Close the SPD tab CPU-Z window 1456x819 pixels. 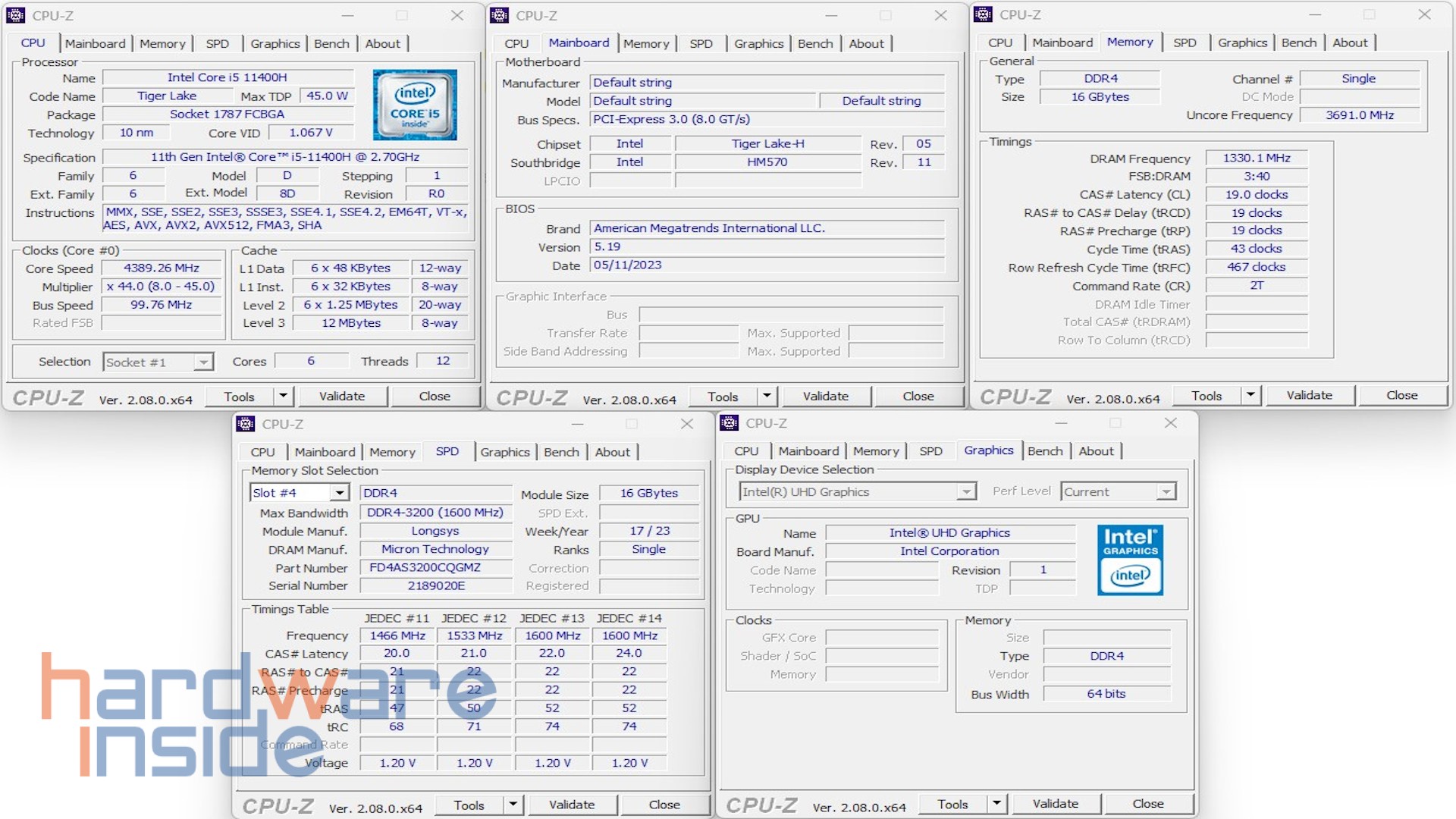pyautogui.click(x=687, y=424)
